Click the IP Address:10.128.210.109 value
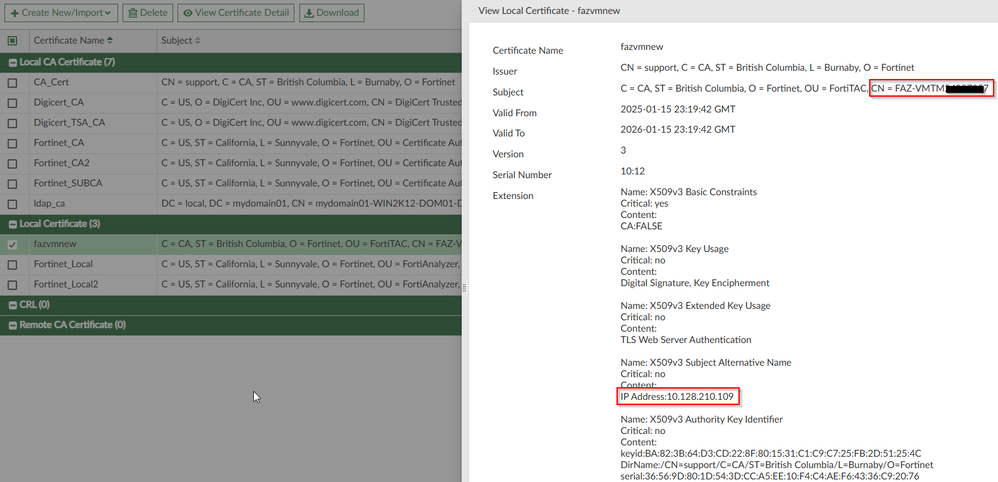 click(677, 397)
